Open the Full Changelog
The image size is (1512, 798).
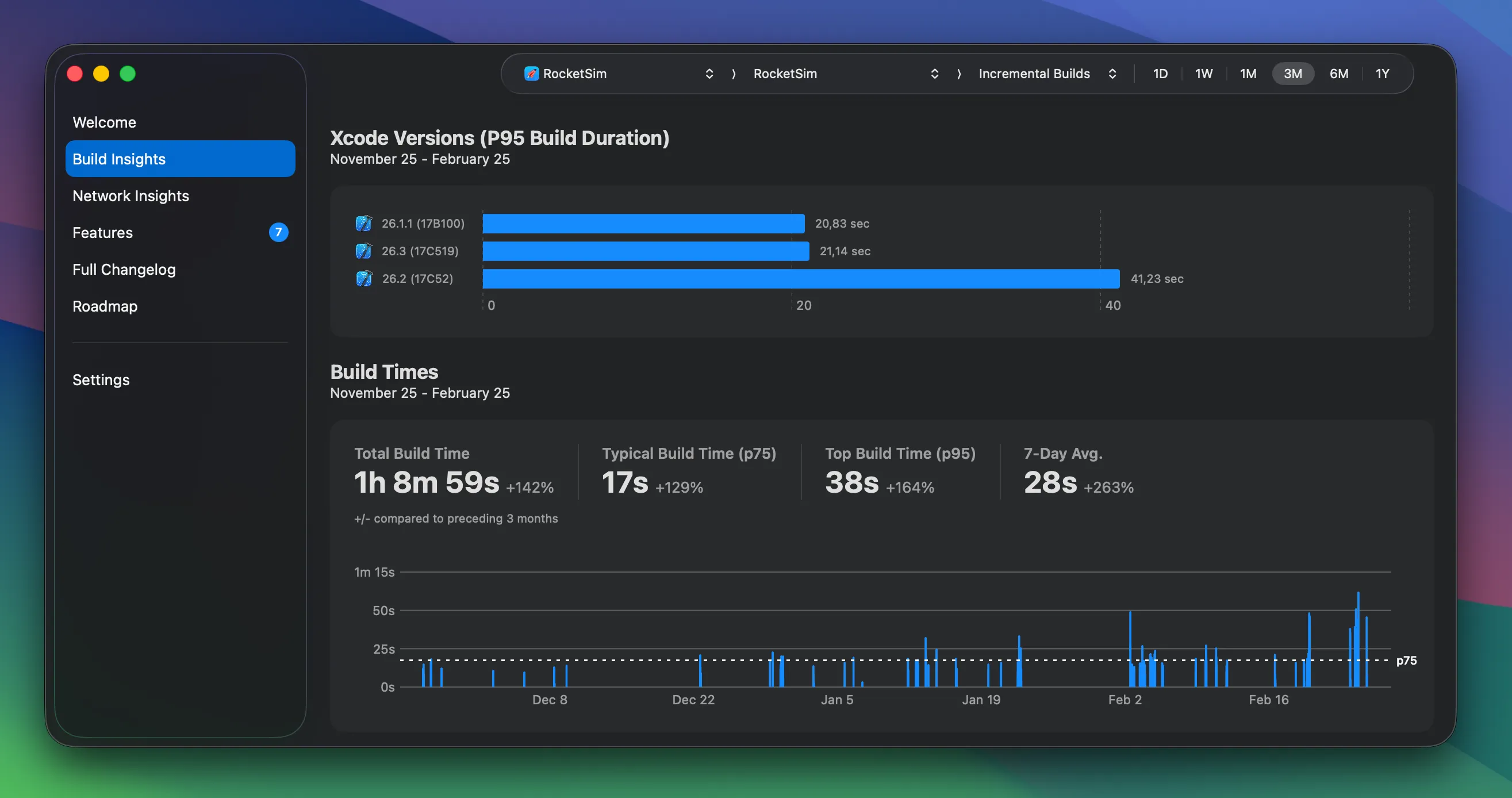point(123,269)
